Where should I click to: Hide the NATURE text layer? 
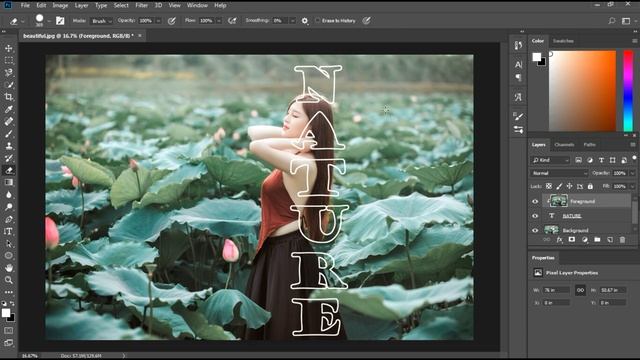[x=535, y=216]
